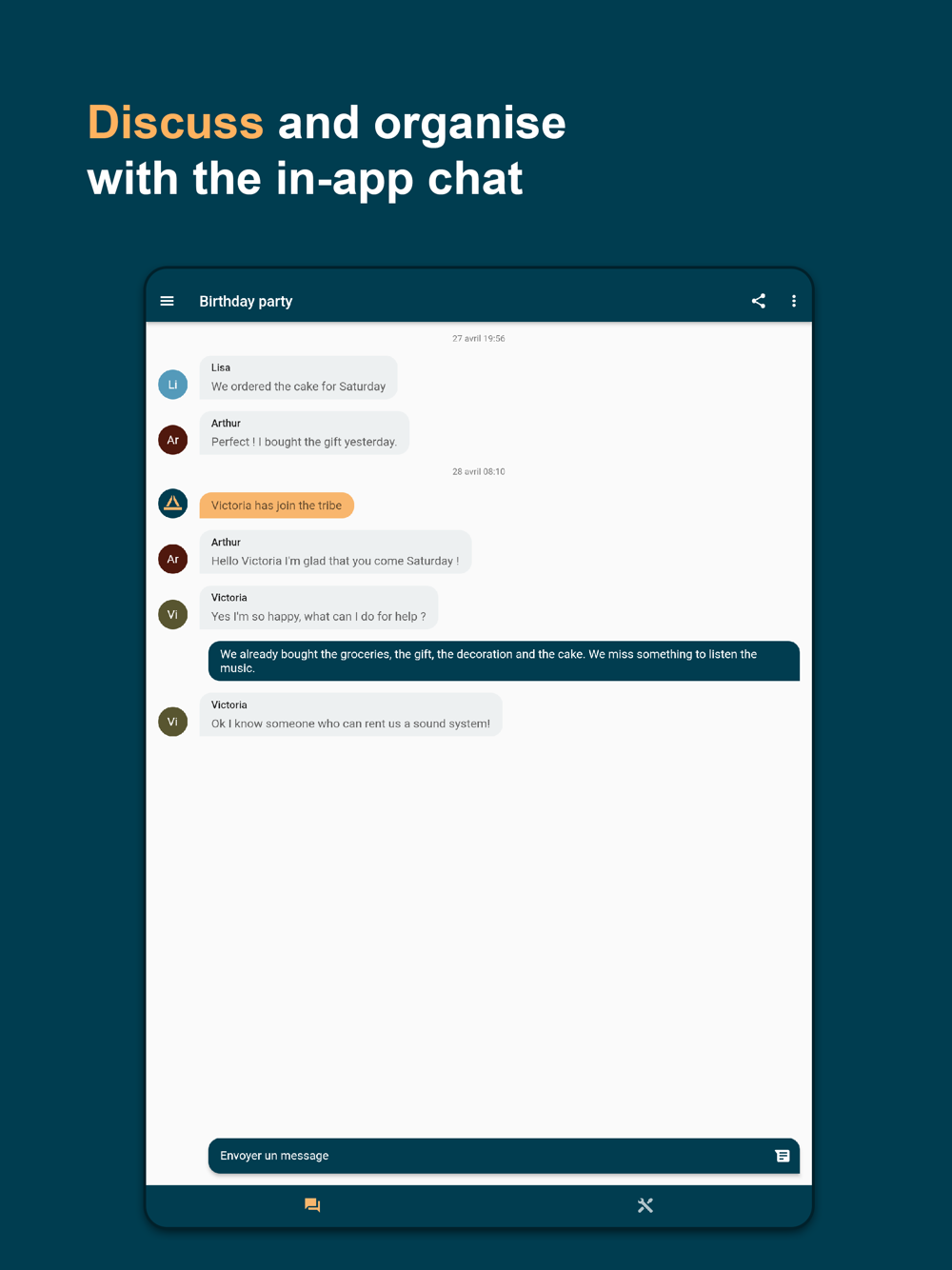Click Arthur's avatar beside 'Hello Victoria' message
Screen dimensions: 952x1270
(172, 559)
